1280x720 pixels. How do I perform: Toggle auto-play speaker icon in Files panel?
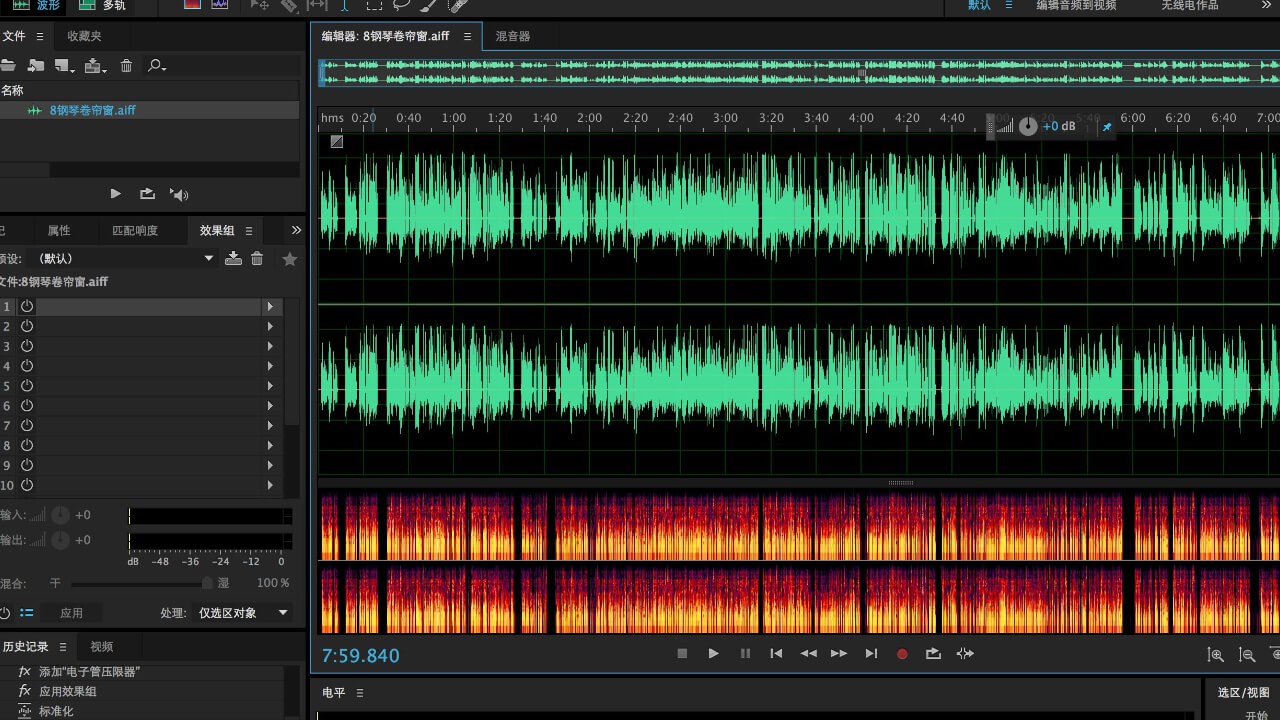tap(179, 194)
